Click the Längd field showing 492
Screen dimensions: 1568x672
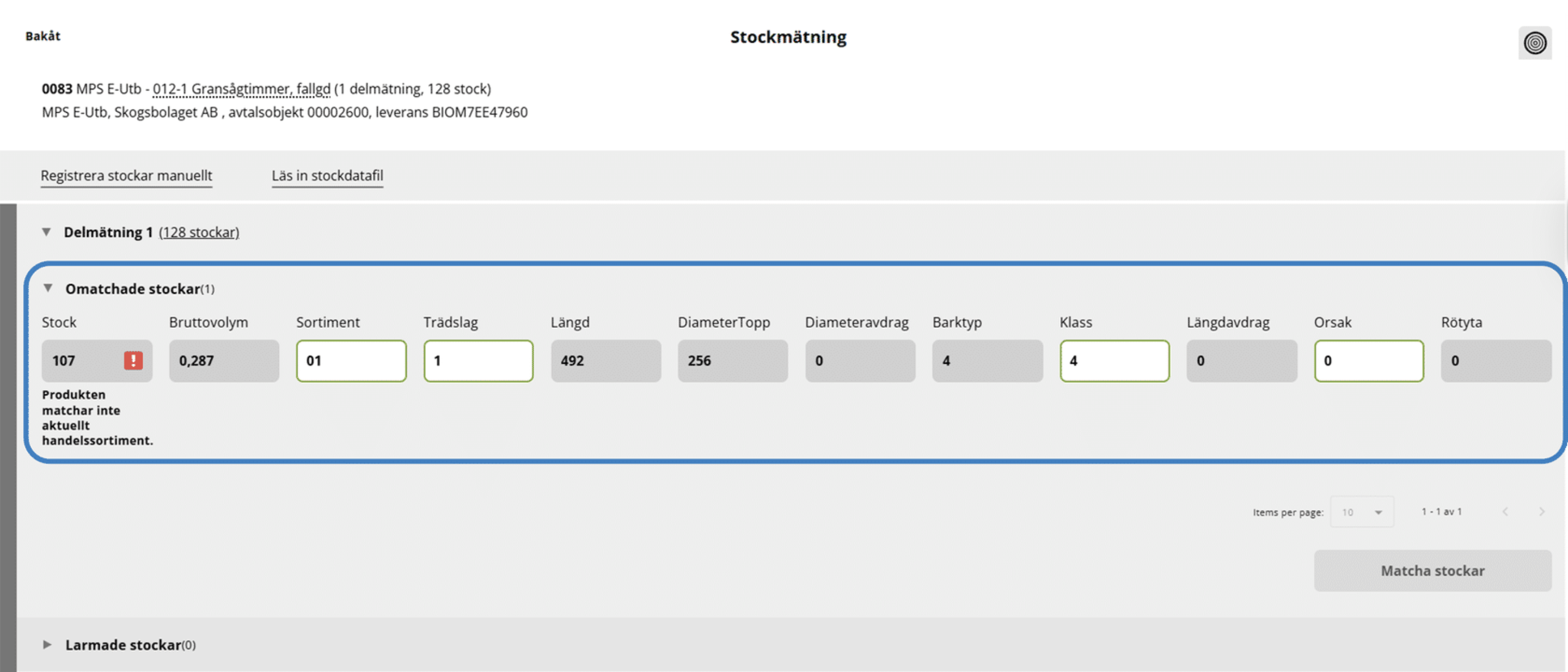coord(605,361)
